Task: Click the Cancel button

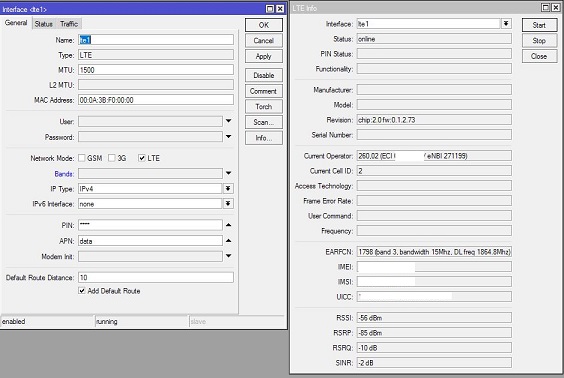Action: 264,41
